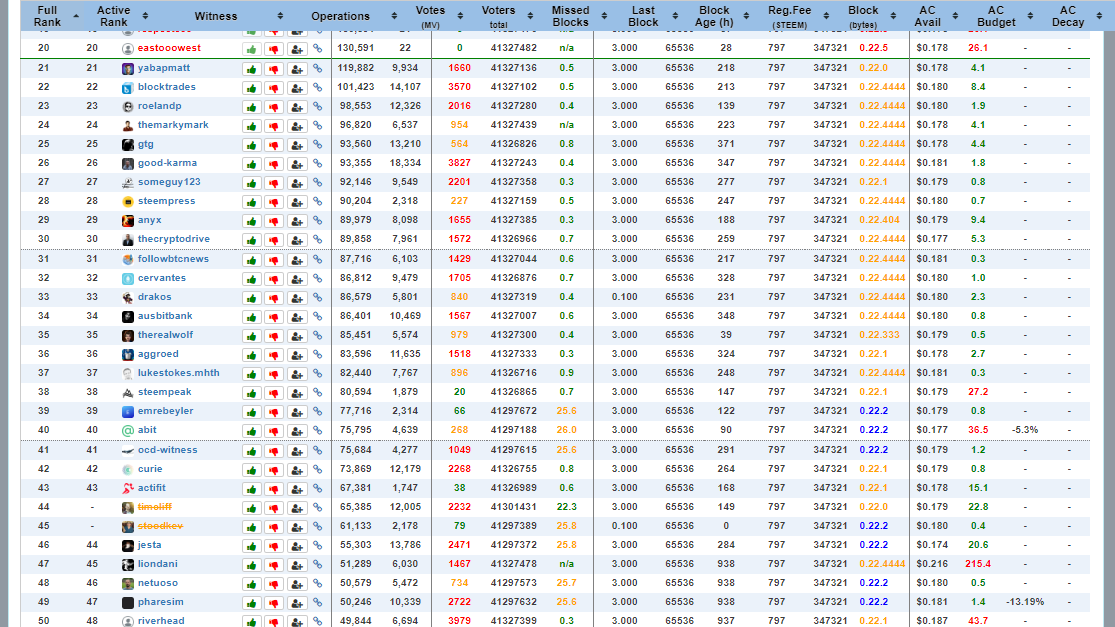This screenshot has width=1115, height=627.
Task: Toggle approval vote thumbs-up for jesta
Action: click(250, 545)
